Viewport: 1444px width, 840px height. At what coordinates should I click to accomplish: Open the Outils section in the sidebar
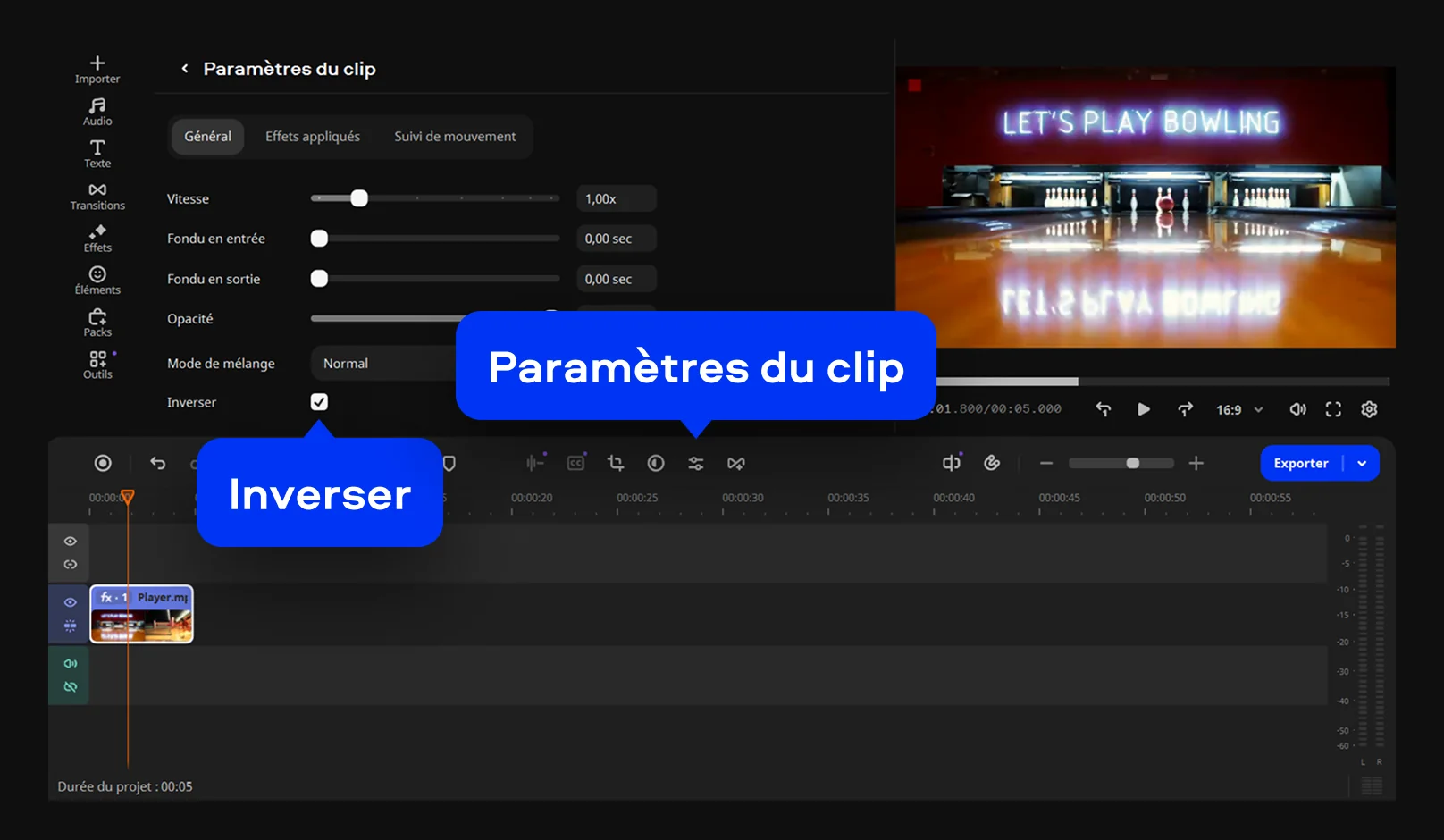(x=97, y=365)
